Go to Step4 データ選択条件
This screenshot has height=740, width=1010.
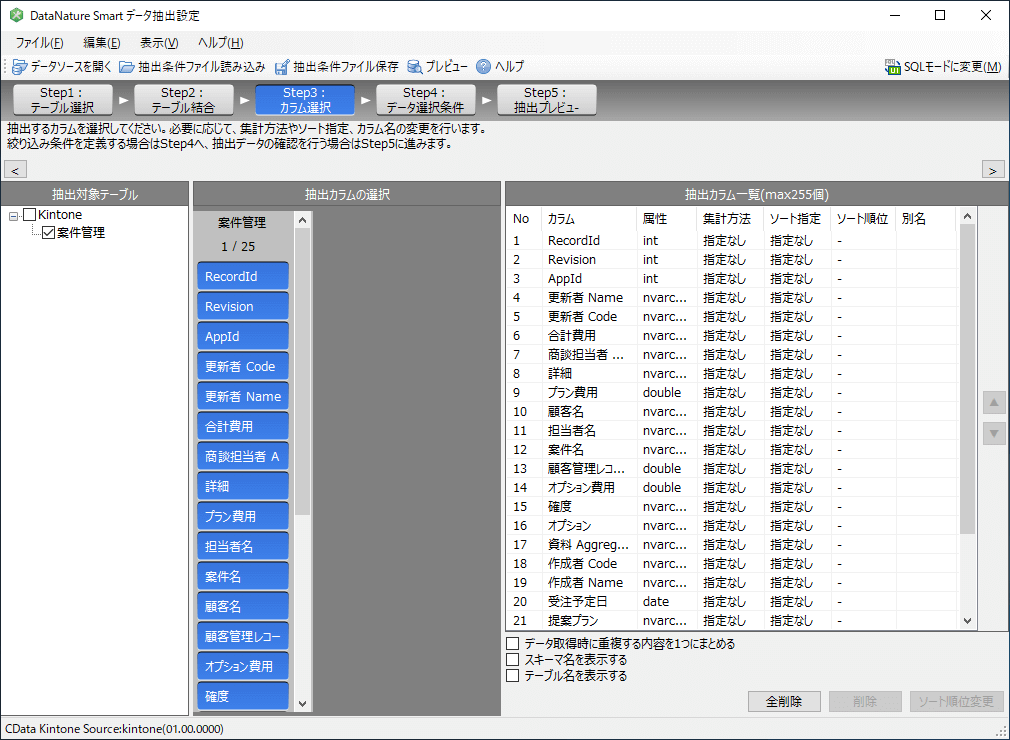pos(425,100)
